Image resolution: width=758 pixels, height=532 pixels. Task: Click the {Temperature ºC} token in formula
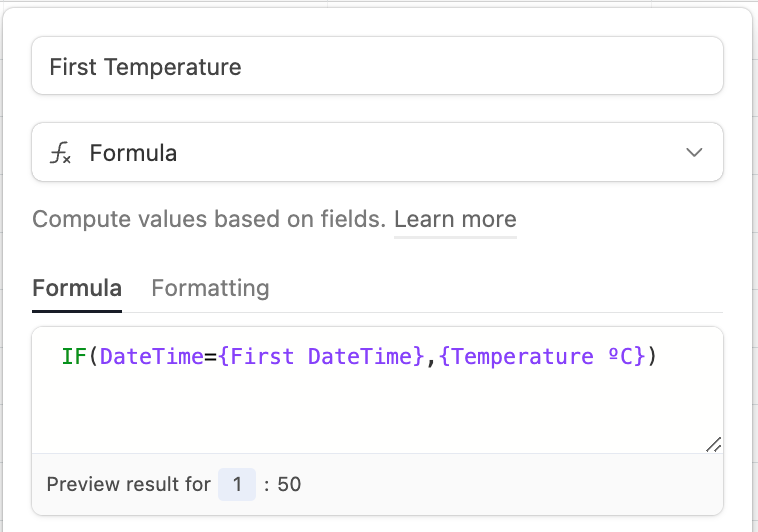[542, 356]
